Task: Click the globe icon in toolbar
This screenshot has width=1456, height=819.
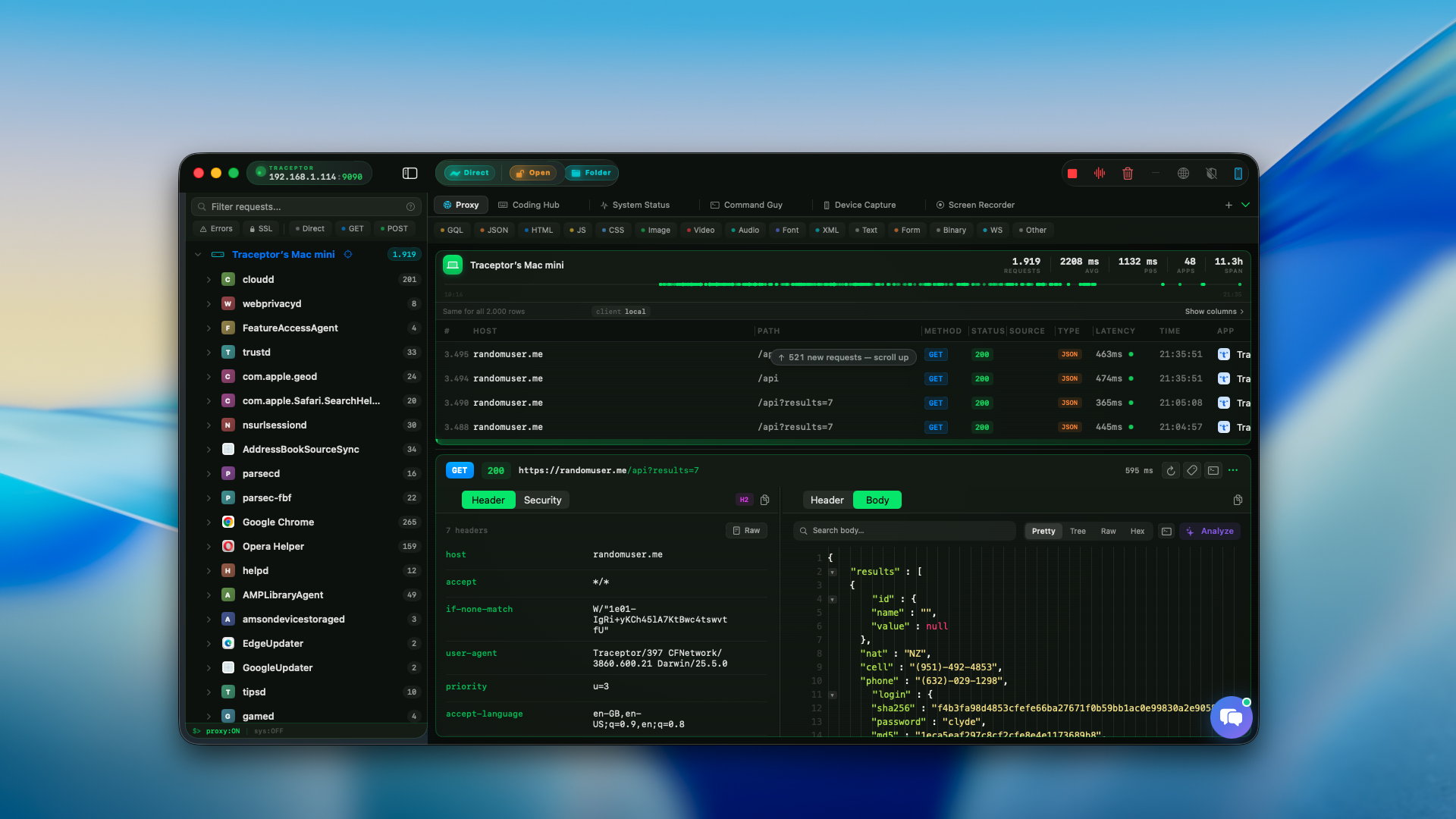Action: tap(1183, 174)
